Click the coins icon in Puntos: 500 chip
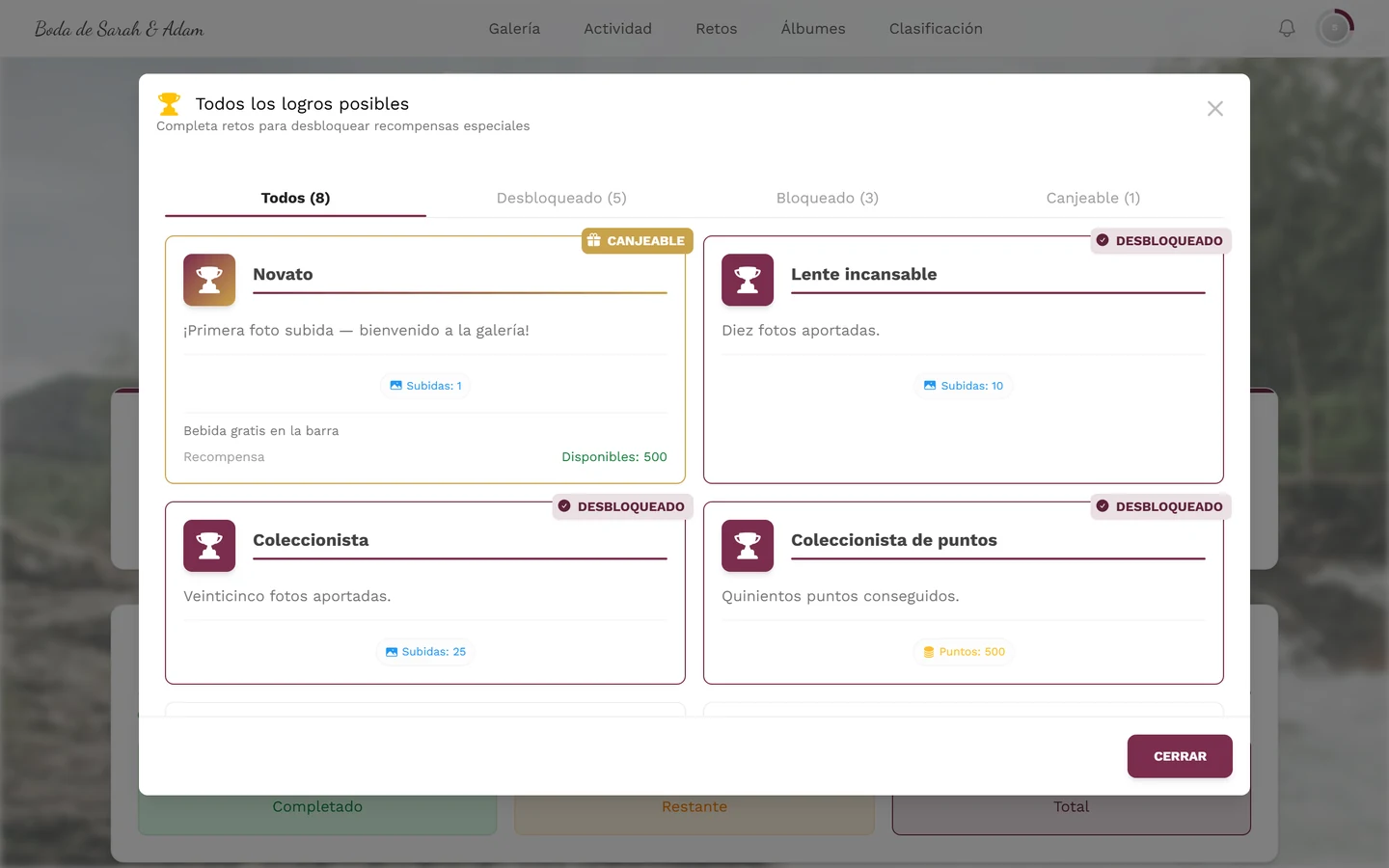 point(929,652)
